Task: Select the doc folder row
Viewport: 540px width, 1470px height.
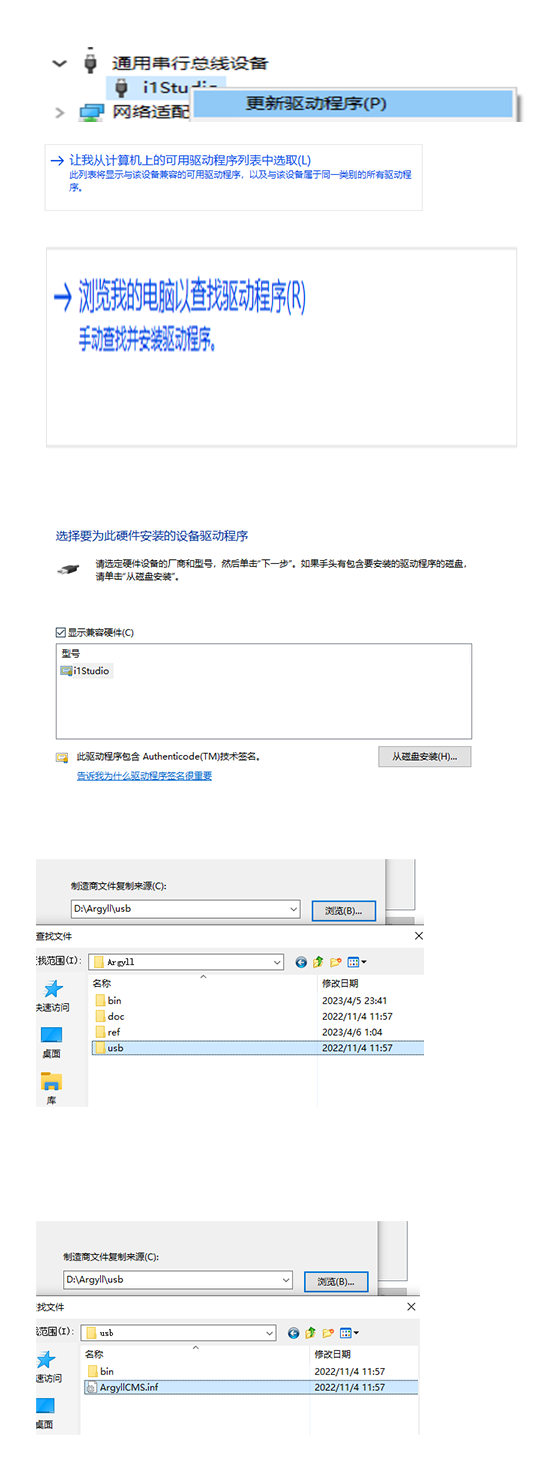Action: (256, 1016)
